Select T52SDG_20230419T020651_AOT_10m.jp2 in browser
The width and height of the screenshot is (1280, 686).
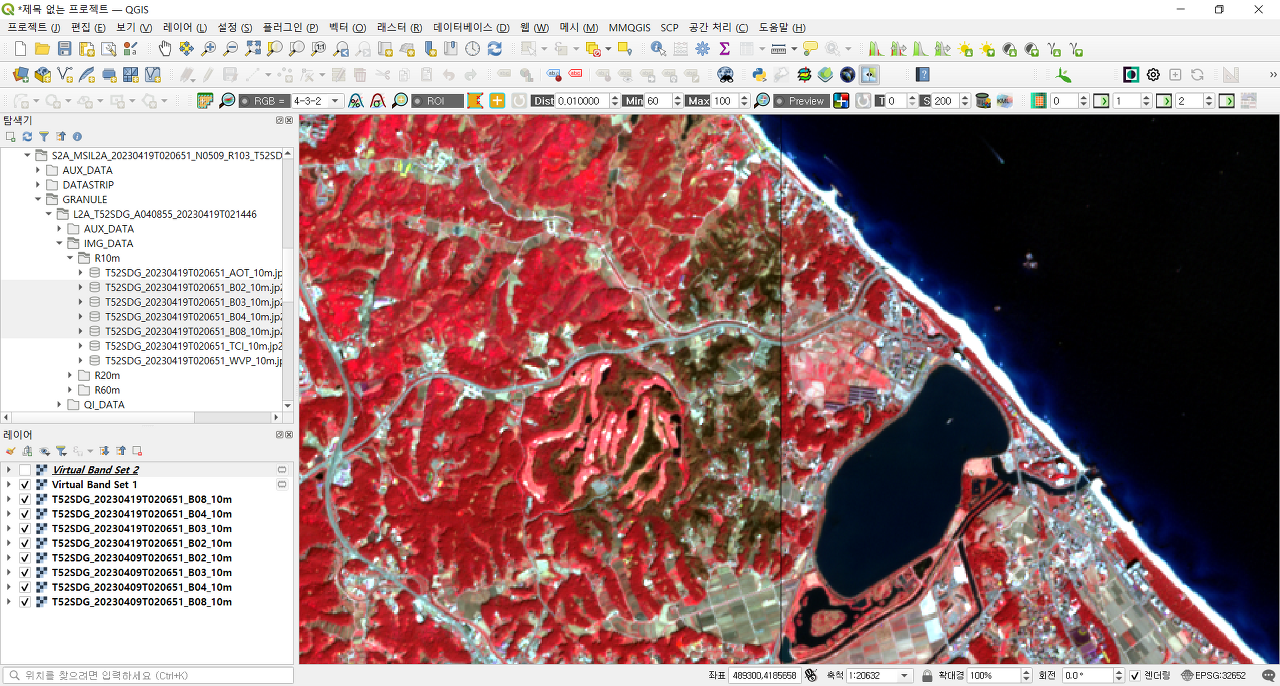point(193,273)
